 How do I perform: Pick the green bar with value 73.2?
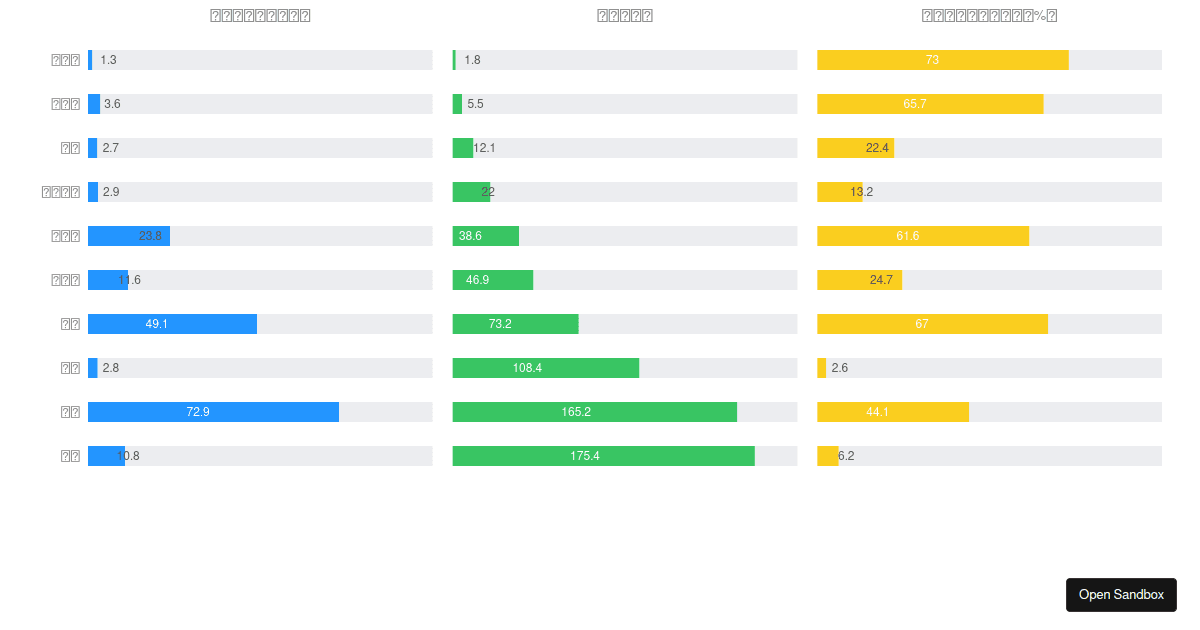coord(515,324)
